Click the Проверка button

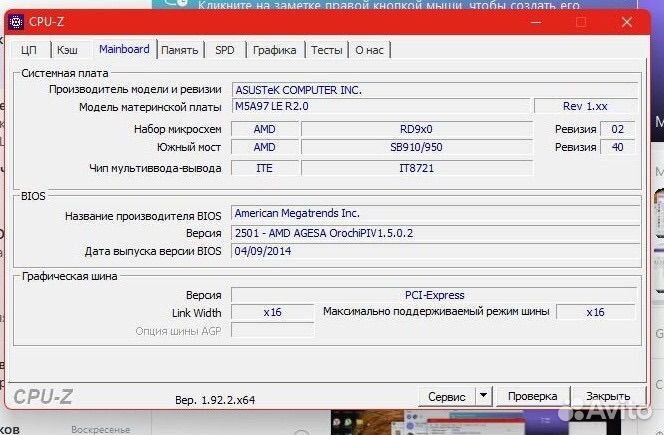pos(533,396)
